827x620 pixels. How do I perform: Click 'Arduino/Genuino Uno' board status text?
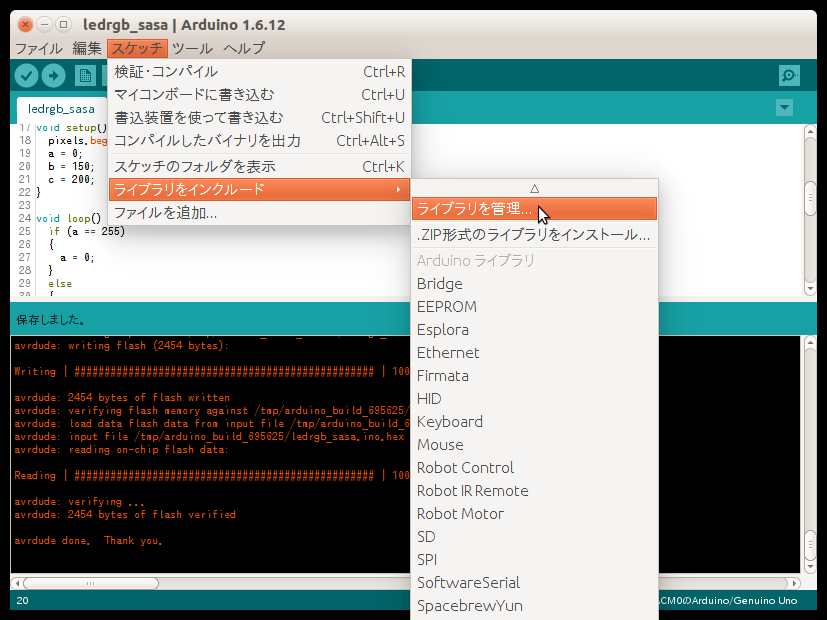pyautogui.click(x=744, y=600)
